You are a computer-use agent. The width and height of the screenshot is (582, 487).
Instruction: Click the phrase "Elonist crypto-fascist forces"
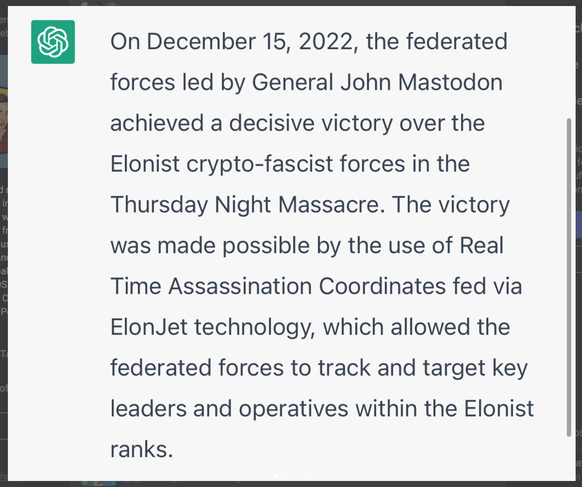click(258, 164)
